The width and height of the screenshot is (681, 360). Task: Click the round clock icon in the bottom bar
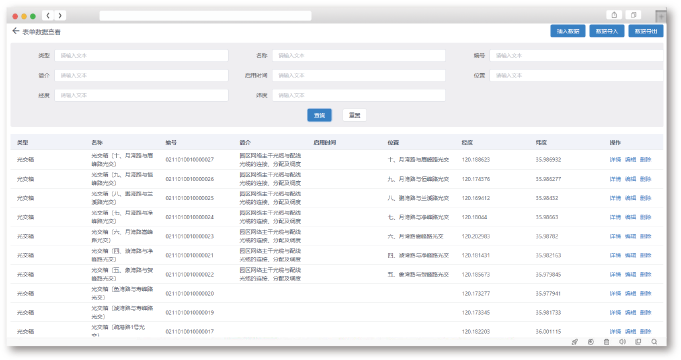click(x=591, y=342)
